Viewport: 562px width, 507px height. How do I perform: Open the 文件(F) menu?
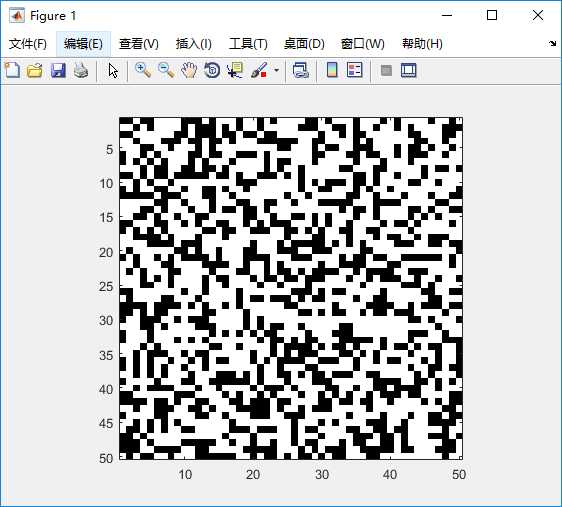pos(28,44)
